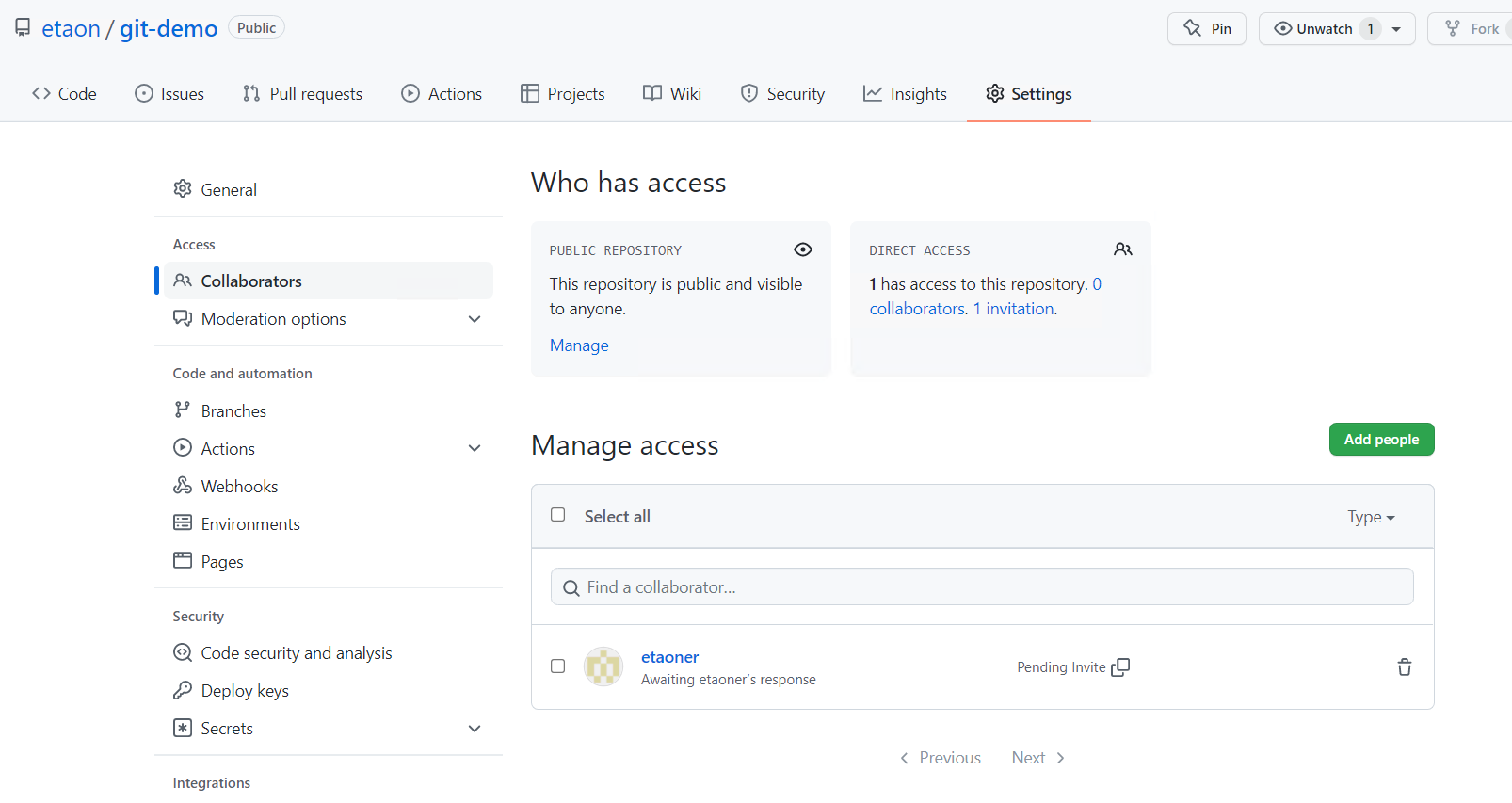The image size is (1512, 803).
Task: Open the Unwatch dropdown arrow
Action: tap(1397, 29)
